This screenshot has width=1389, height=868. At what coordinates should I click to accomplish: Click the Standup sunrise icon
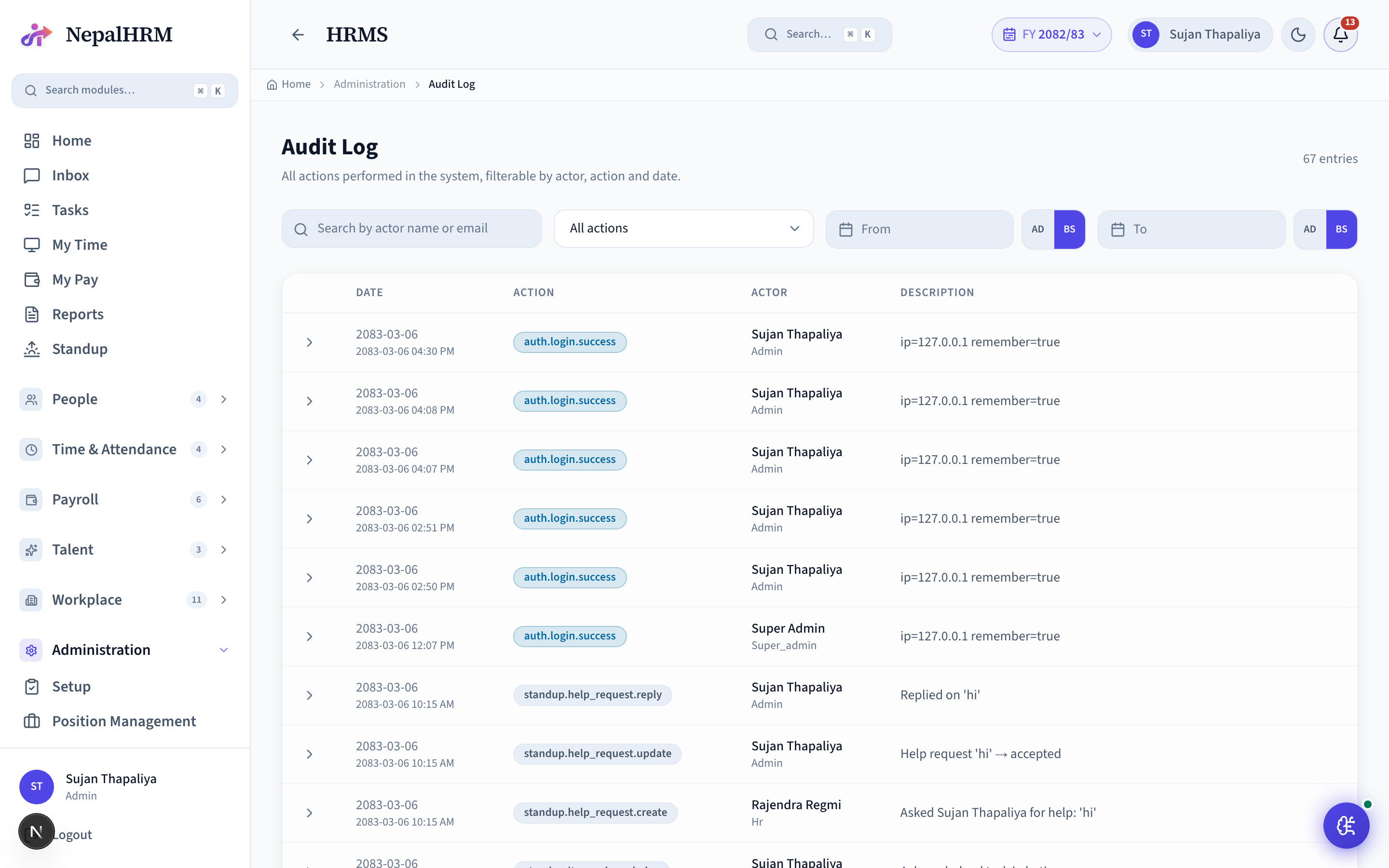tap(31, 349)
